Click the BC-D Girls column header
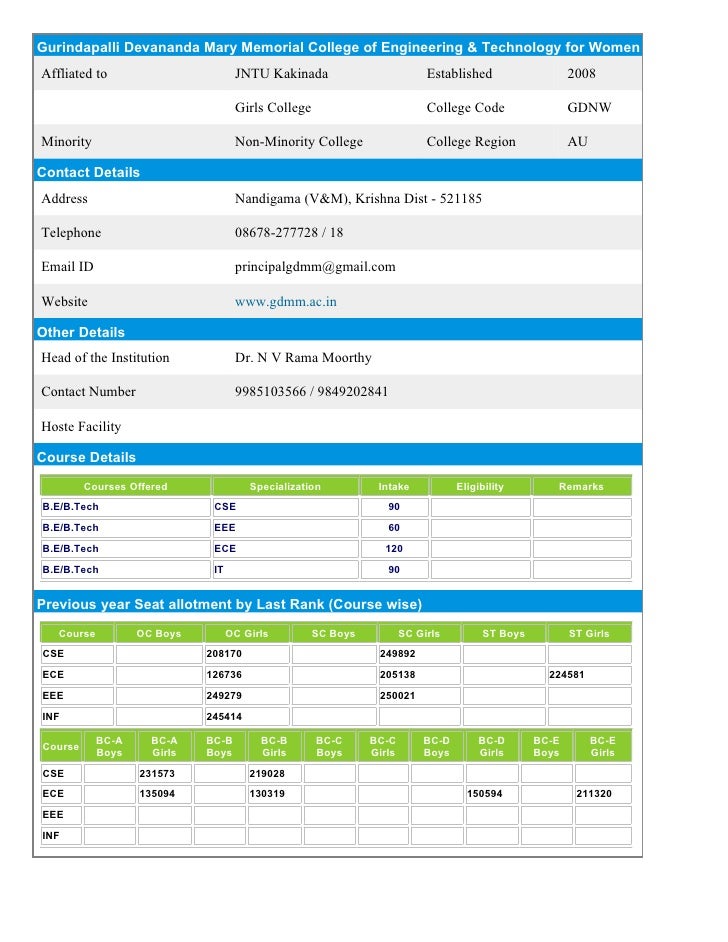Viewport: 728px width, 942px height. pos(491,747)
